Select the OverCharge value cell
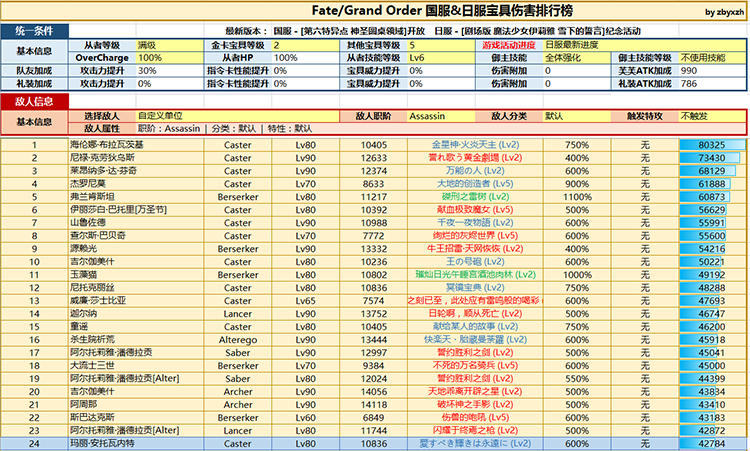750x451 pixels. [170, 58]
